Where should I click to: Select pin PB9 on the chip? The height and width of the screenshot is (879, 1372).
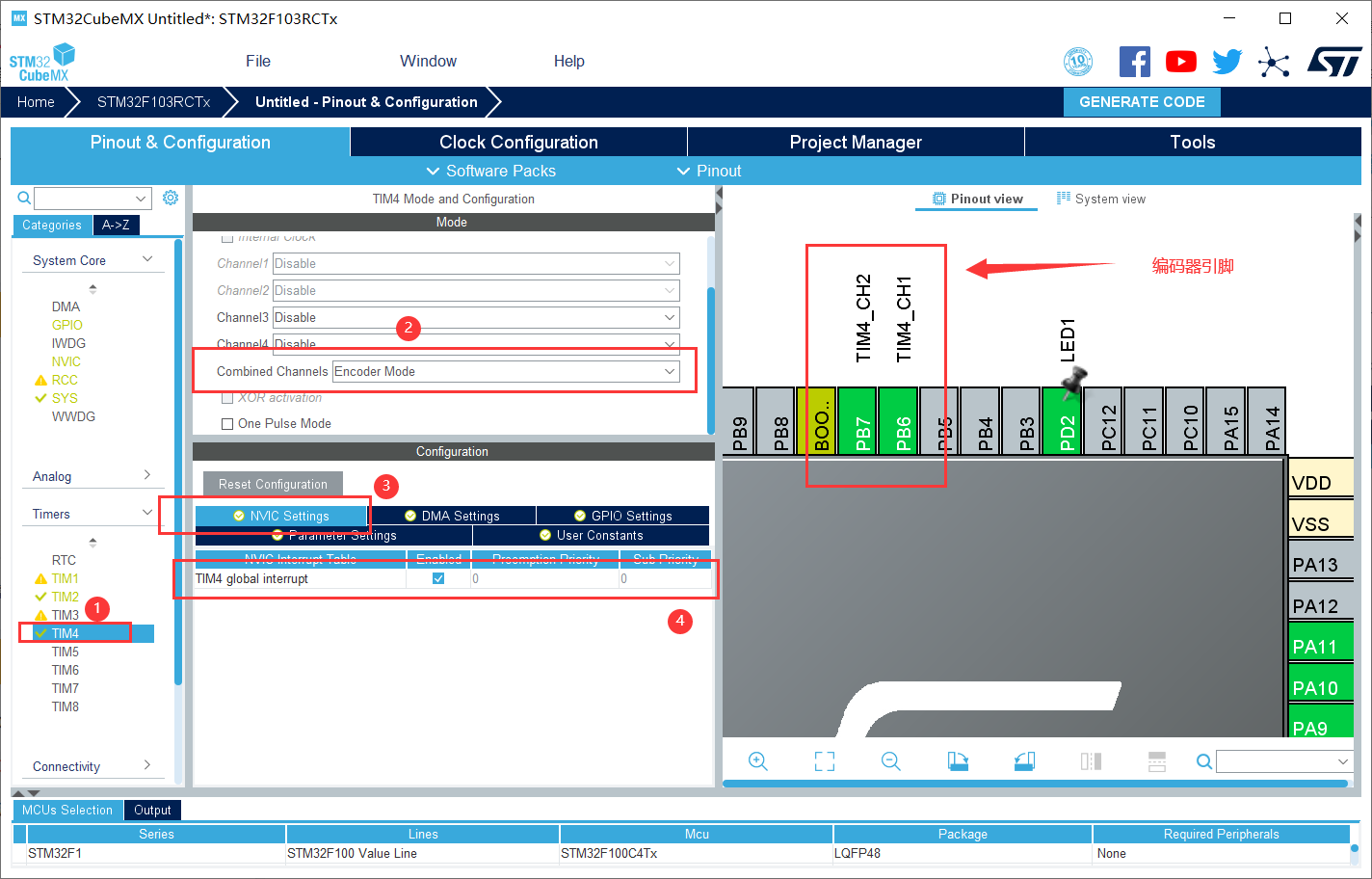click(x=737, y=421)
